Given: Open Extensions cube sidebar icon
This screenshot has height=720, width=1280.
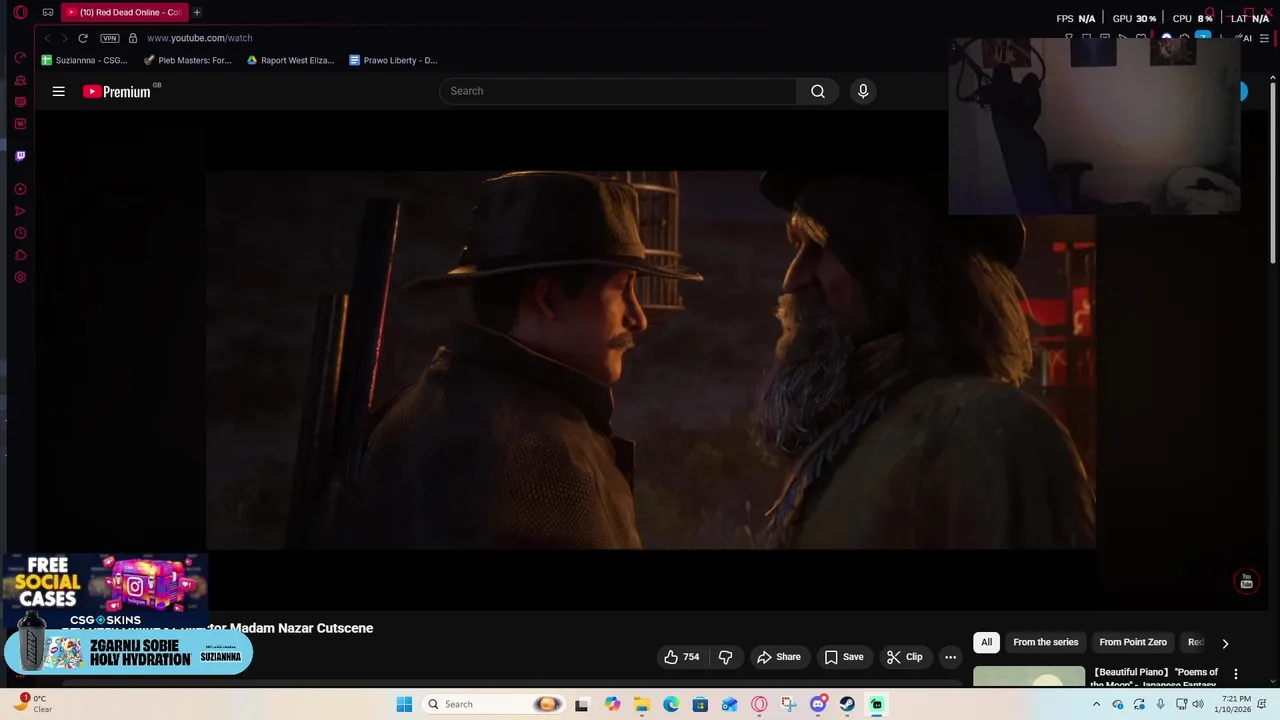Looking at the screenshot, I should coord(20,255).
